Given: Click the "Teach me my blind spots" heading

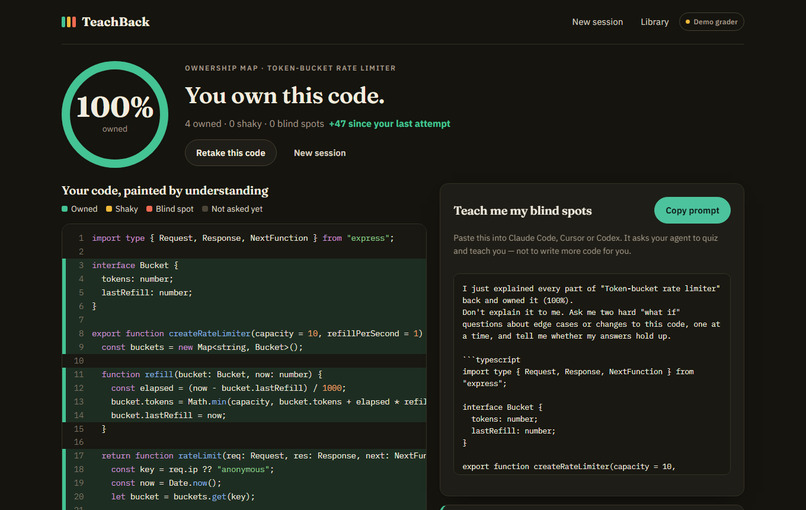Looking at the screenshot, I should point(523,211).
